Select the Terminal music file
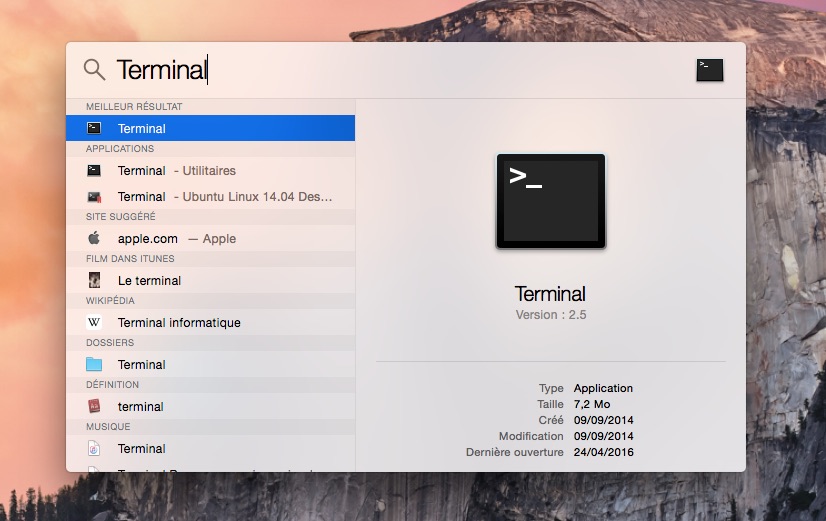 click(x=210, y=449)
